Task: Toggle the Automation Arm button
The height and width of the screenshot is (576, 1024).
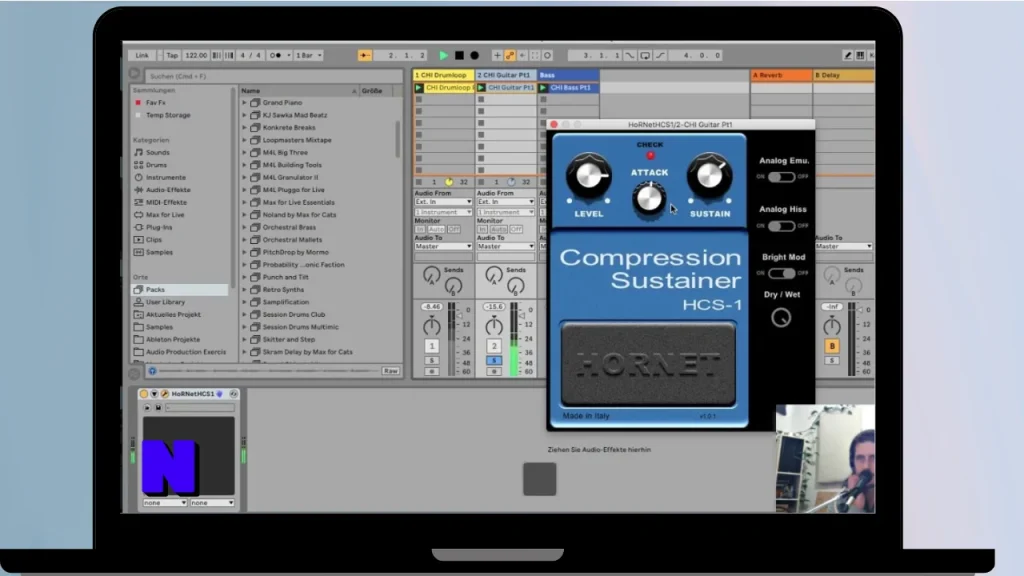Action: (x=510, y=56)
